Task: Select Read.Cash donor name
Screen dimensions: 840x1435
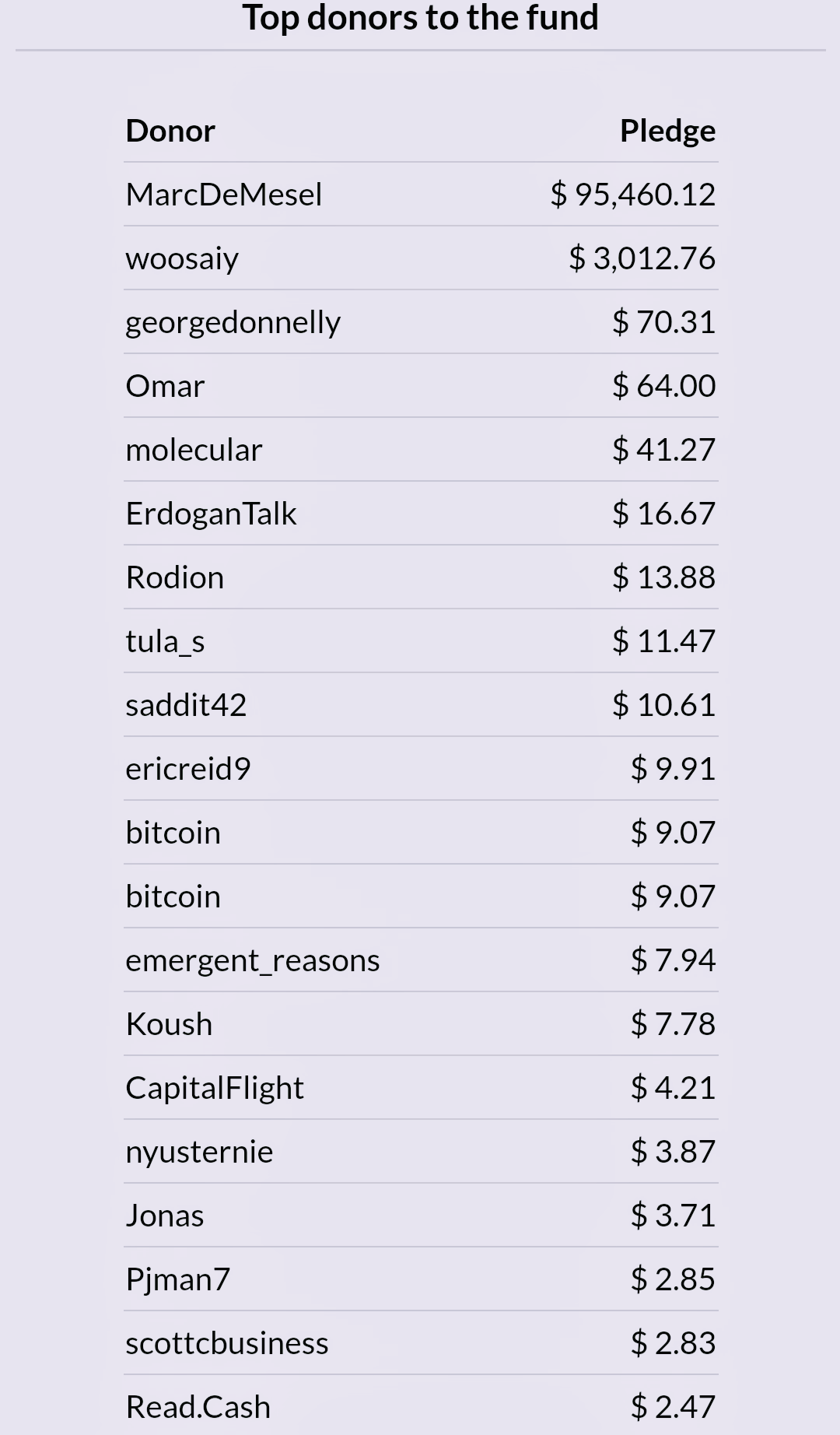Action: click(x=198, y=1407)
